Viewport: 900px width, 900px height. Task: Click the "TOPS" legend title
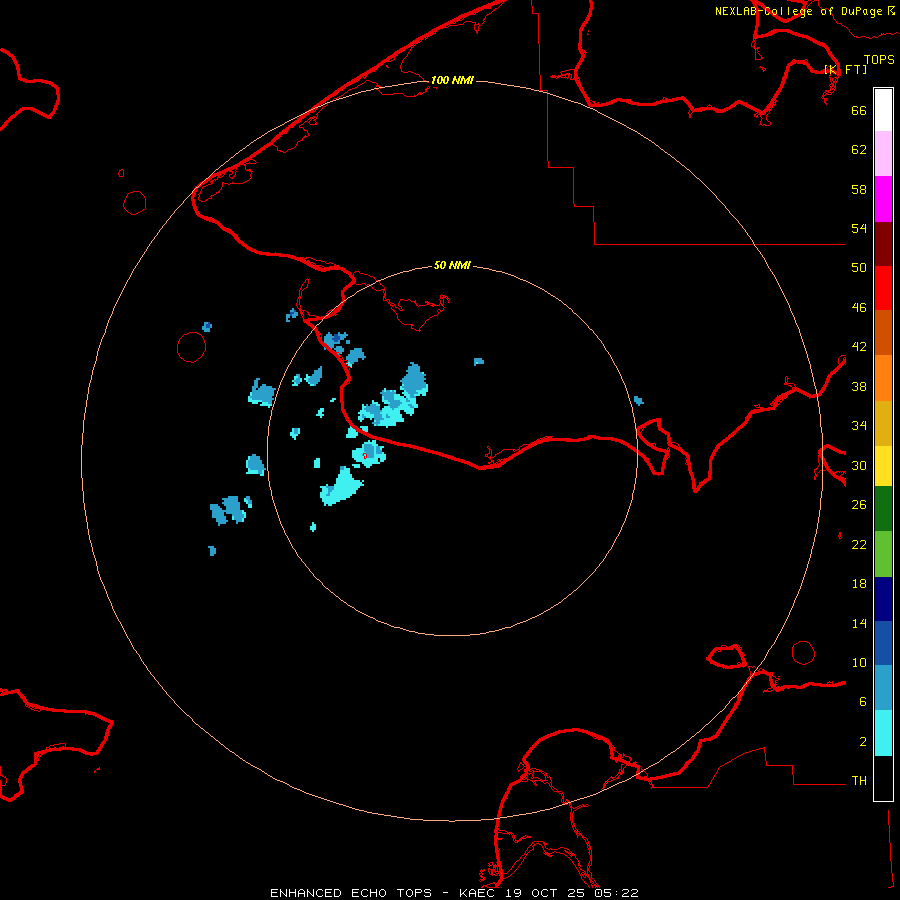point(879,59)
